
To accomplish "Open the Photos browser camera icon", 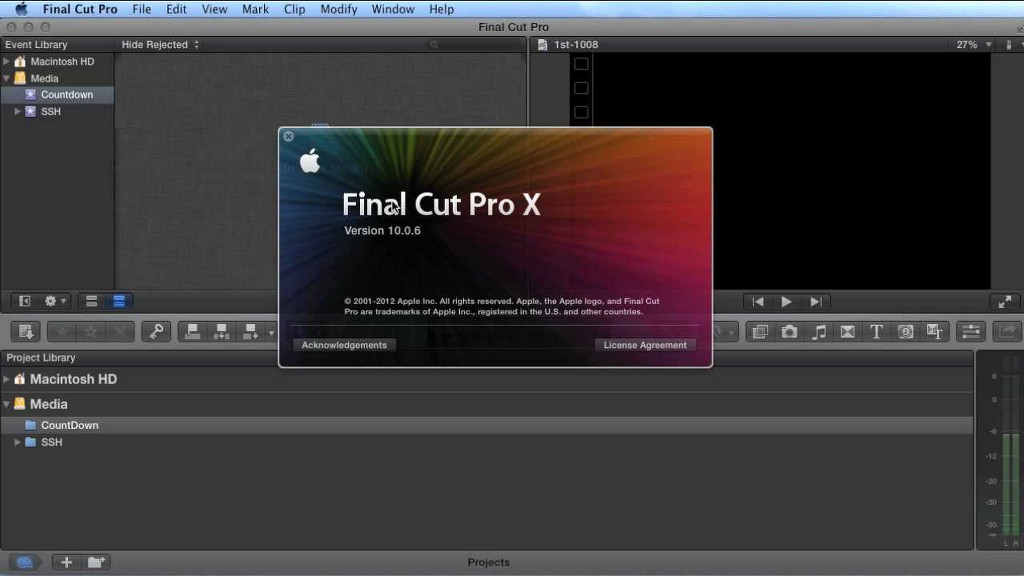I will (790, 332).
